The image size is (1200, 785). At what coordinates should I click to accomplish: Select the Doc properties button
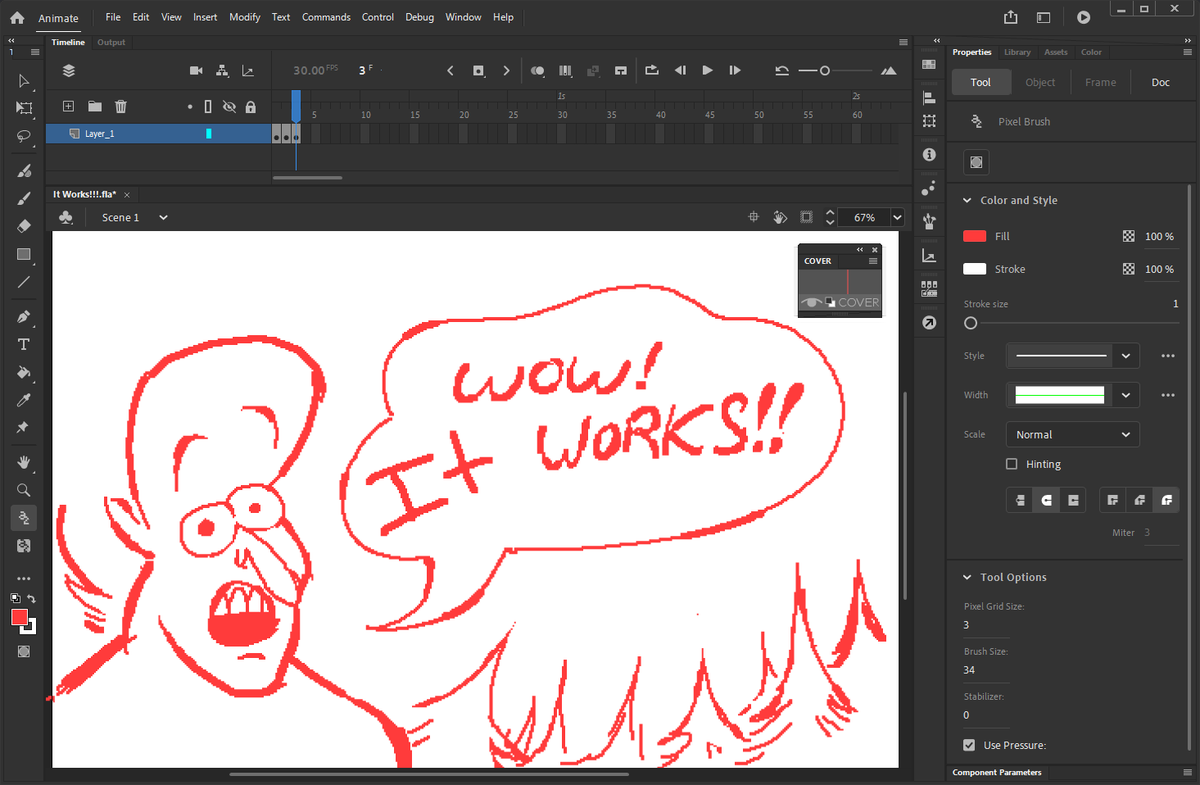coord(1160,82)
